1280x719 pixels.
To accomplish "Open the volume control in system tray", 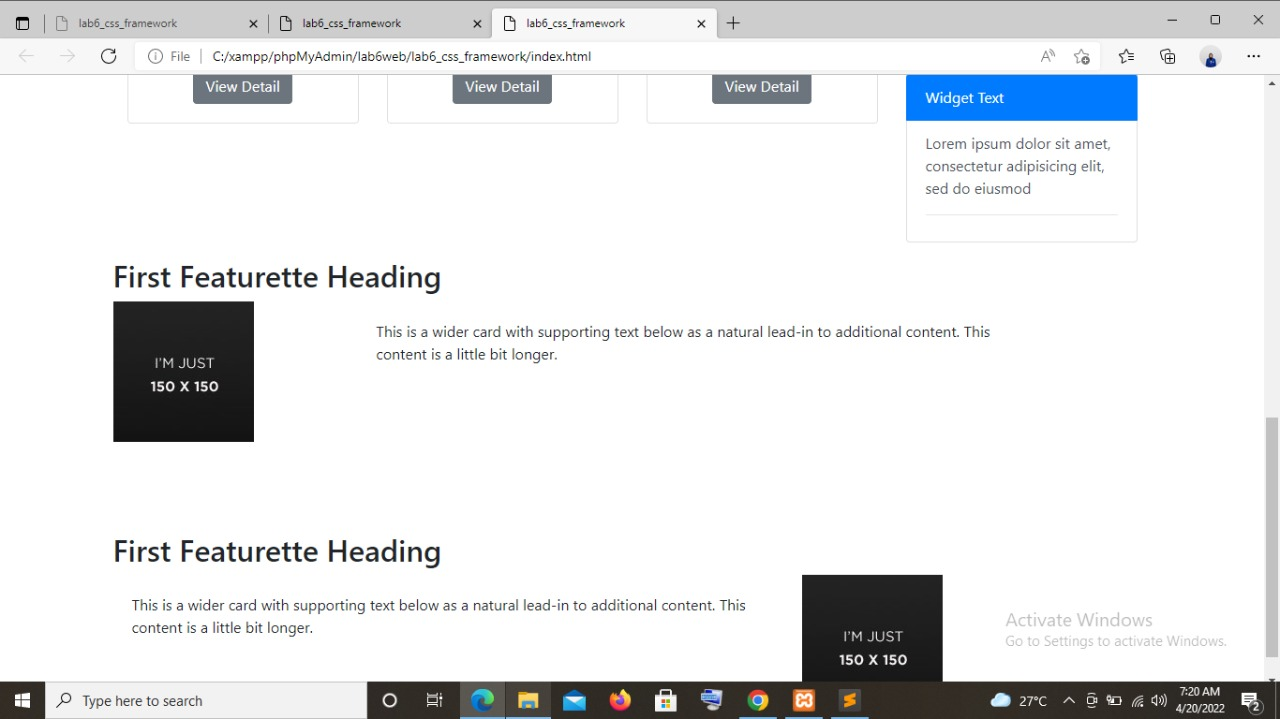I will [x=1158, y=700].
